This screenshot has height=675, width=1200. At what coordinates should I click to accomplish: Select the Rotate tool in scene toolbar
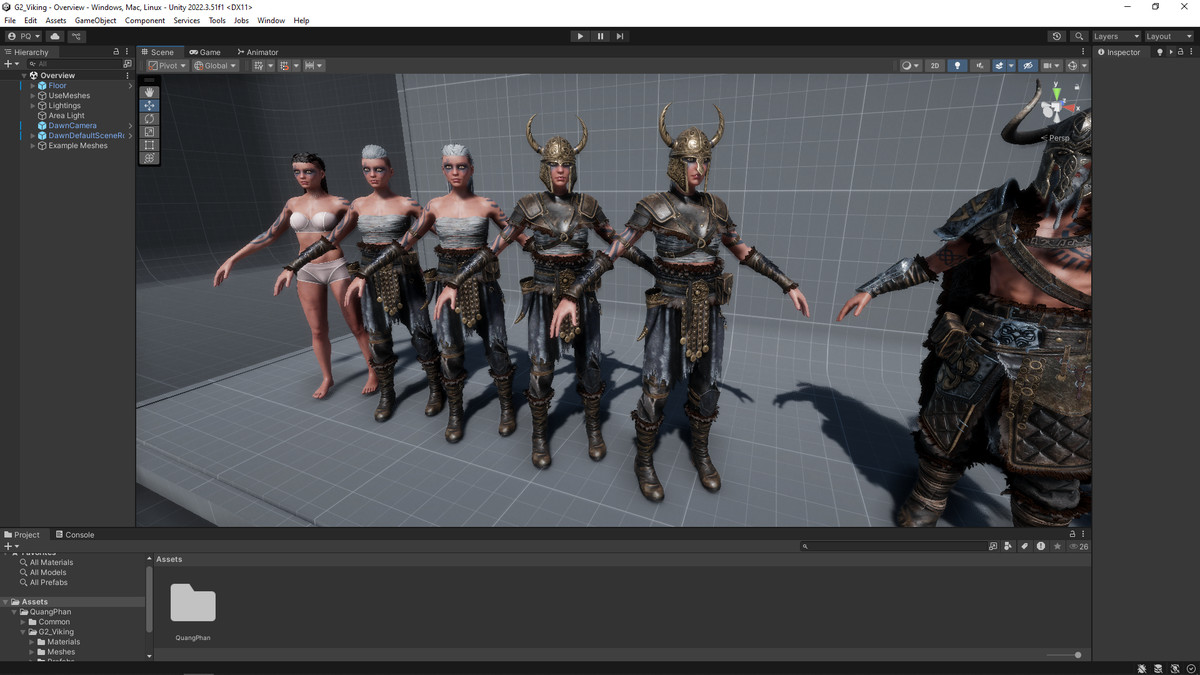pyautogui.click(x=149, y=118)
